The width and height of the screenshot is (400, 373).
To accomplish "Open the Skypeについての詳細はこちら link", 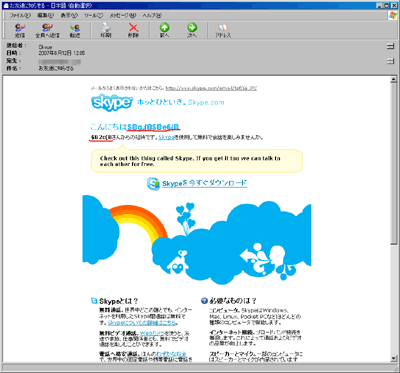I will click(x=142, y=323).
